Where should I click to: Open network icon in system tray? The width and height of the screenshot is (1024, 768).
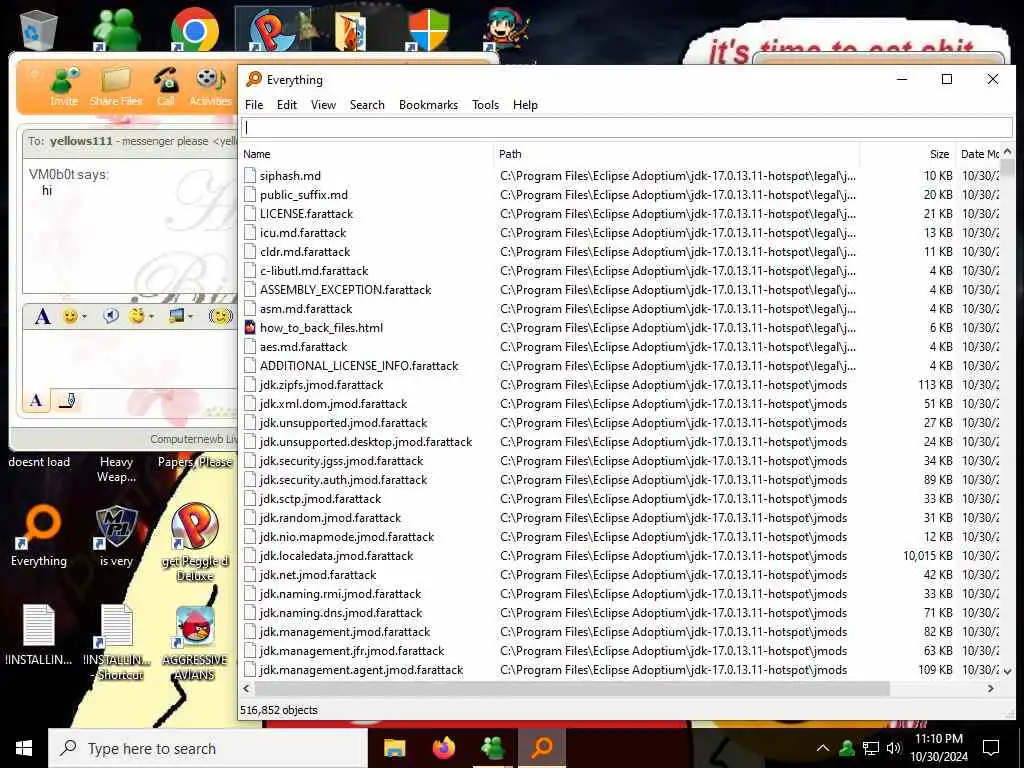870,748
